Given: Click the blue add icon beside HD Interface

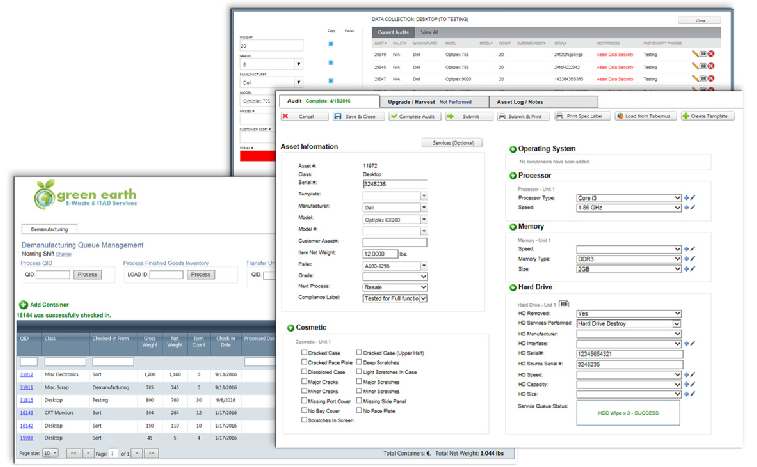Looking at the screenshot, I should click(x=687, y=343).
